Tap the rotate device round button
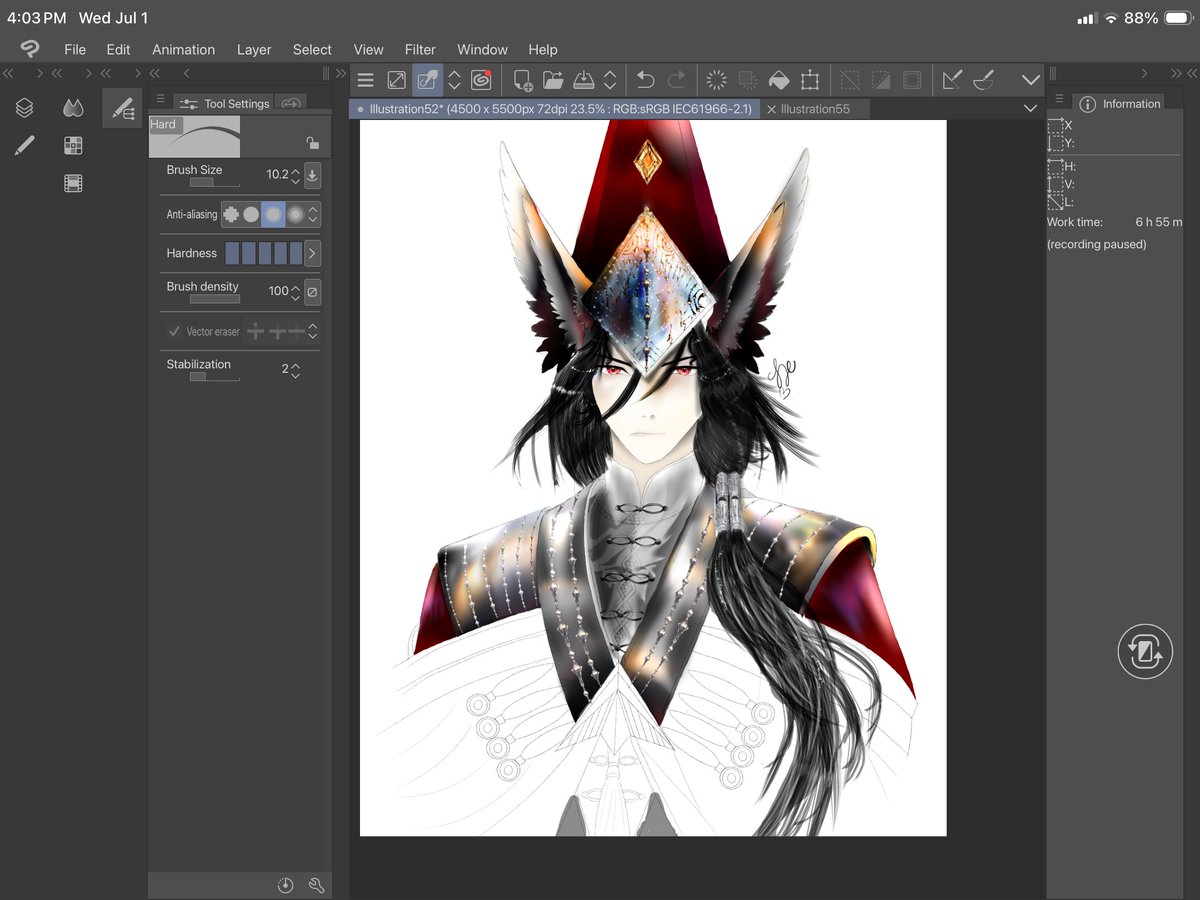The height and width of the screenshot is (900, 1200). (x=1145, y=652)
